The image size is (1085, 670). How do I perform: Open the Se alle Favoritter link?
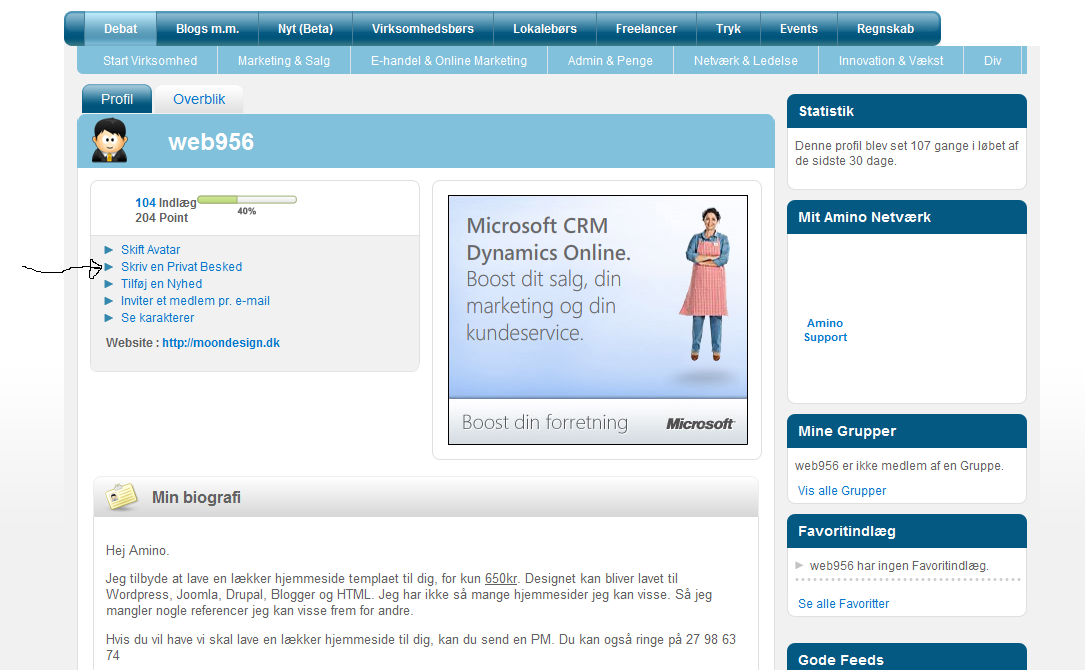[843, 604]
